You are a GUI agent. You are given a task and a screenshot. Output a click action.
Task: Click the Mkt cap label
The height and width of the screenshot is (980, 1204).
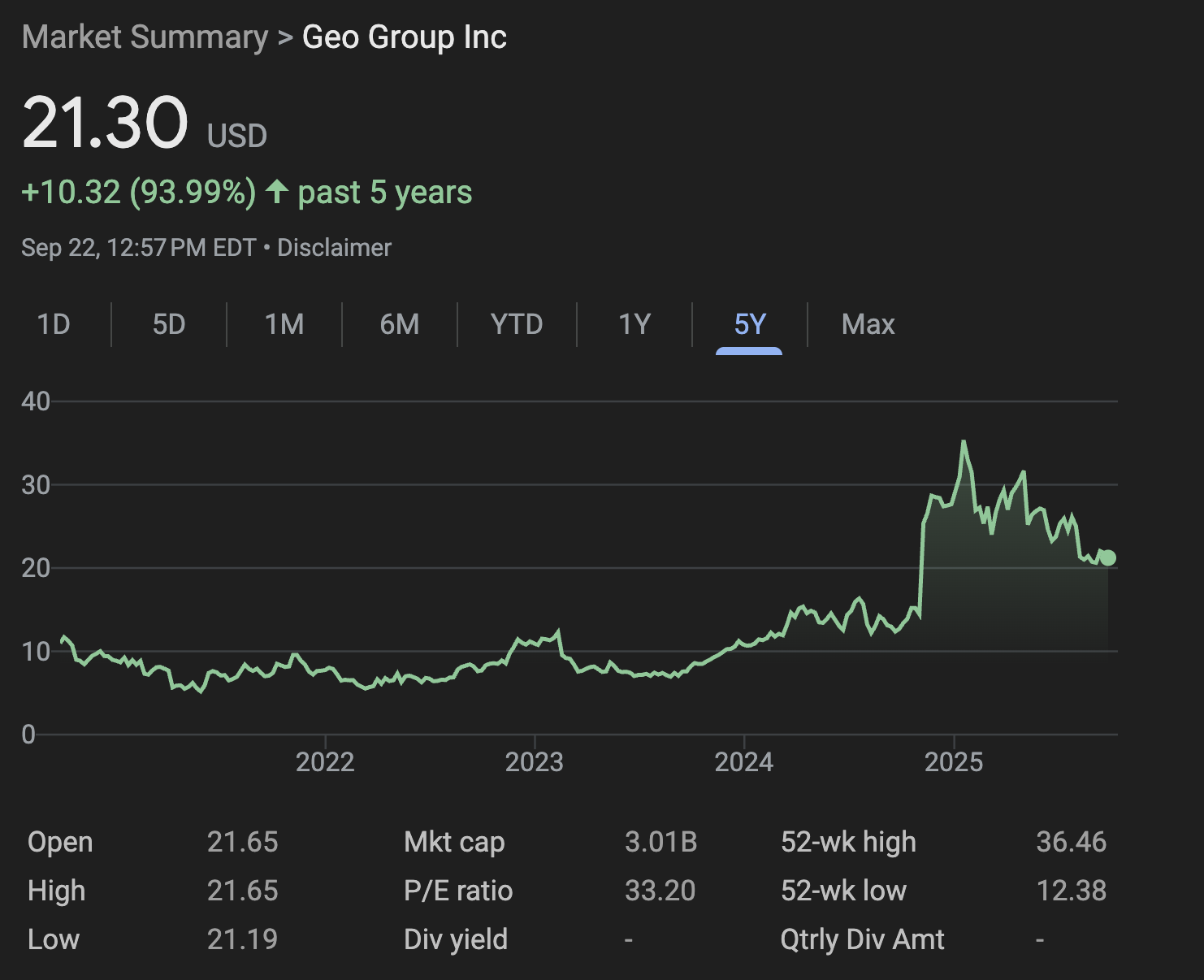(454, 842)
